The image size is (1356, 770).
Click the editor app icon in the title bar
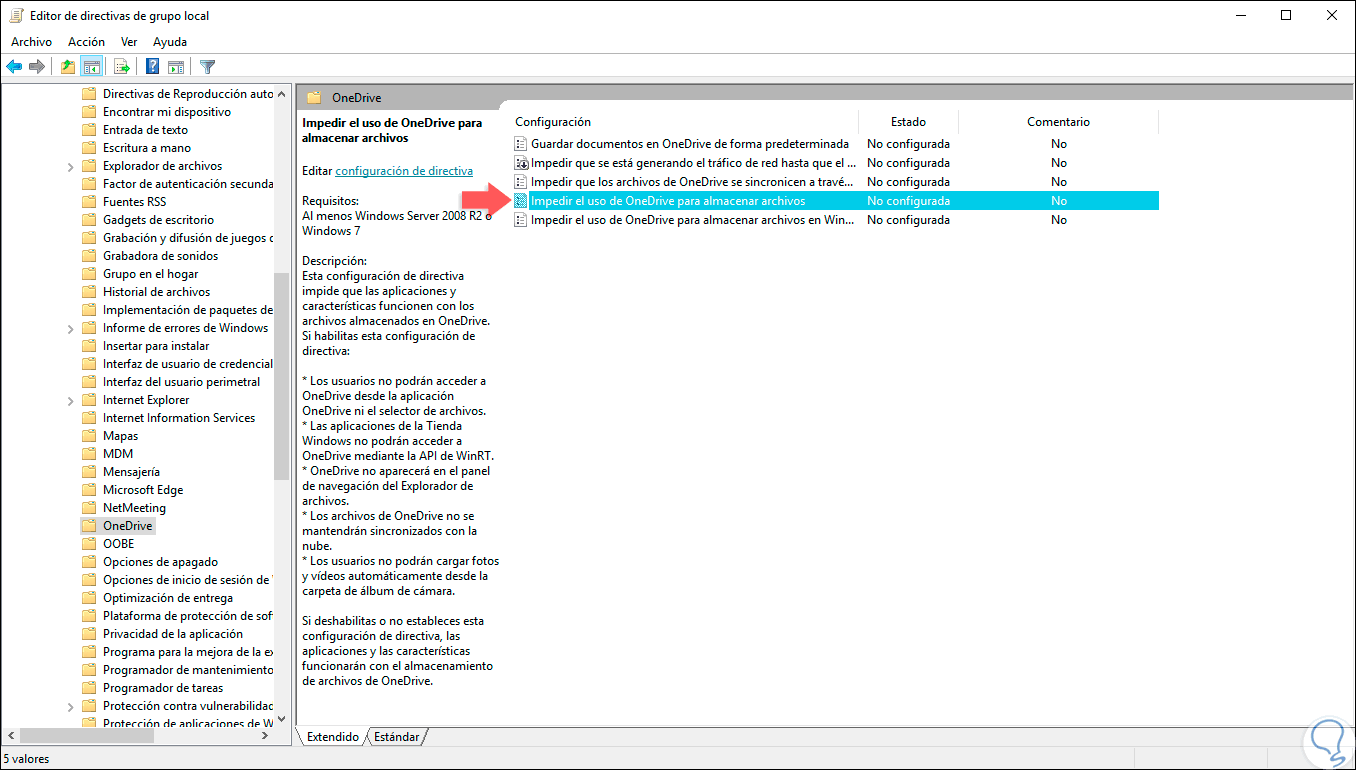coord(16,15)
